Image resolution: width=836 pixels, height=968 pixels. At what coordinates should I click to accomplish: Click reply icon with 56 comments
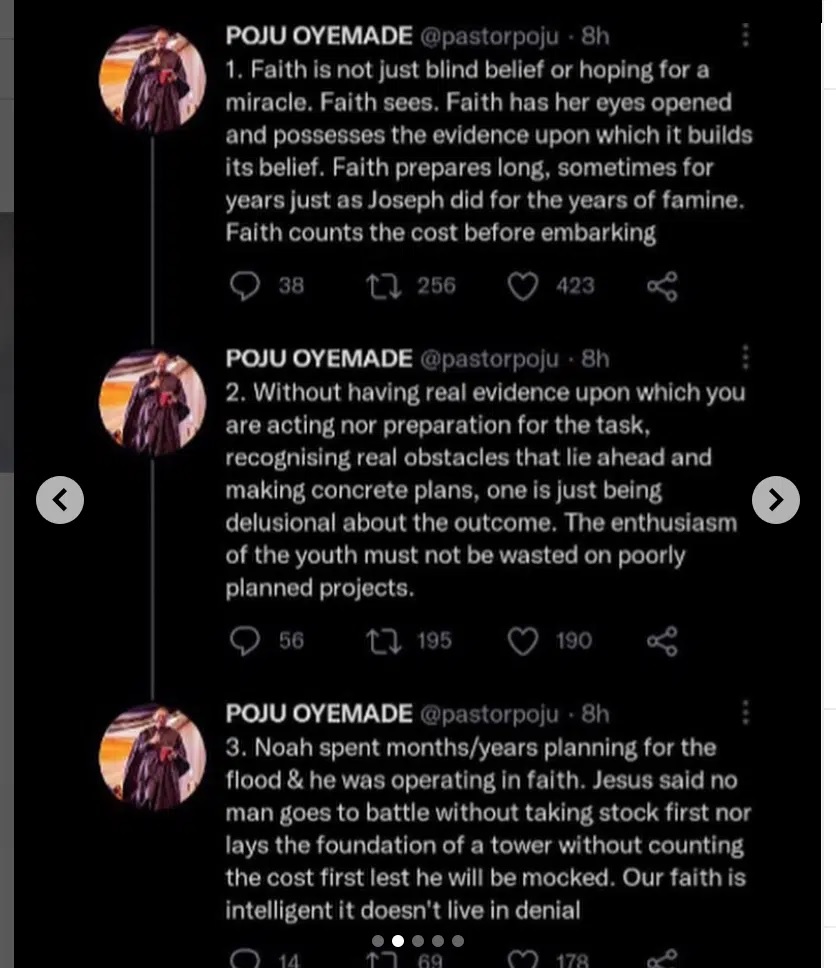(x=245, y=641)
